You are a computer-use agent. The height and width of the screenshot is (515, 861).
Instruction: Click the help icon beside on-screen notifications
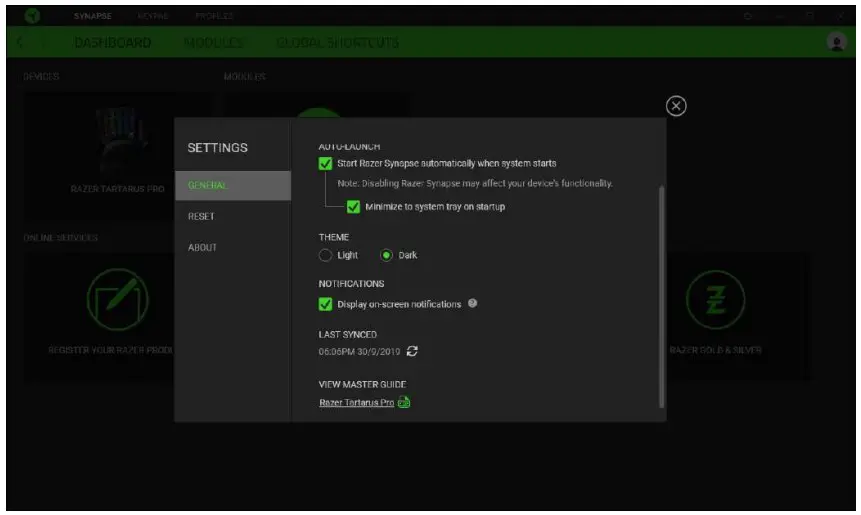click(472, 303)
